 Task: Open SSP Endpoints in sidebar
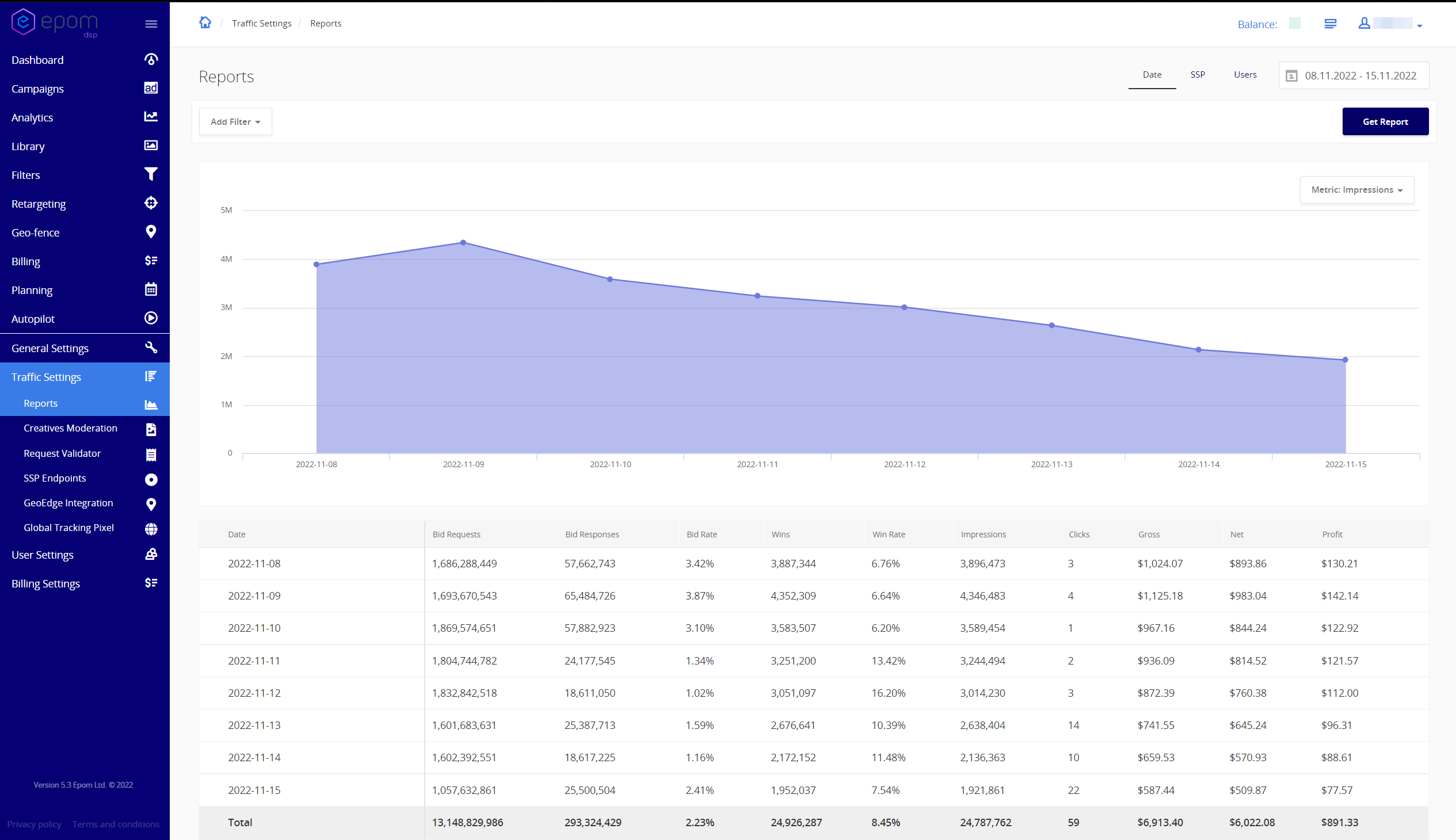pos(55,478)
